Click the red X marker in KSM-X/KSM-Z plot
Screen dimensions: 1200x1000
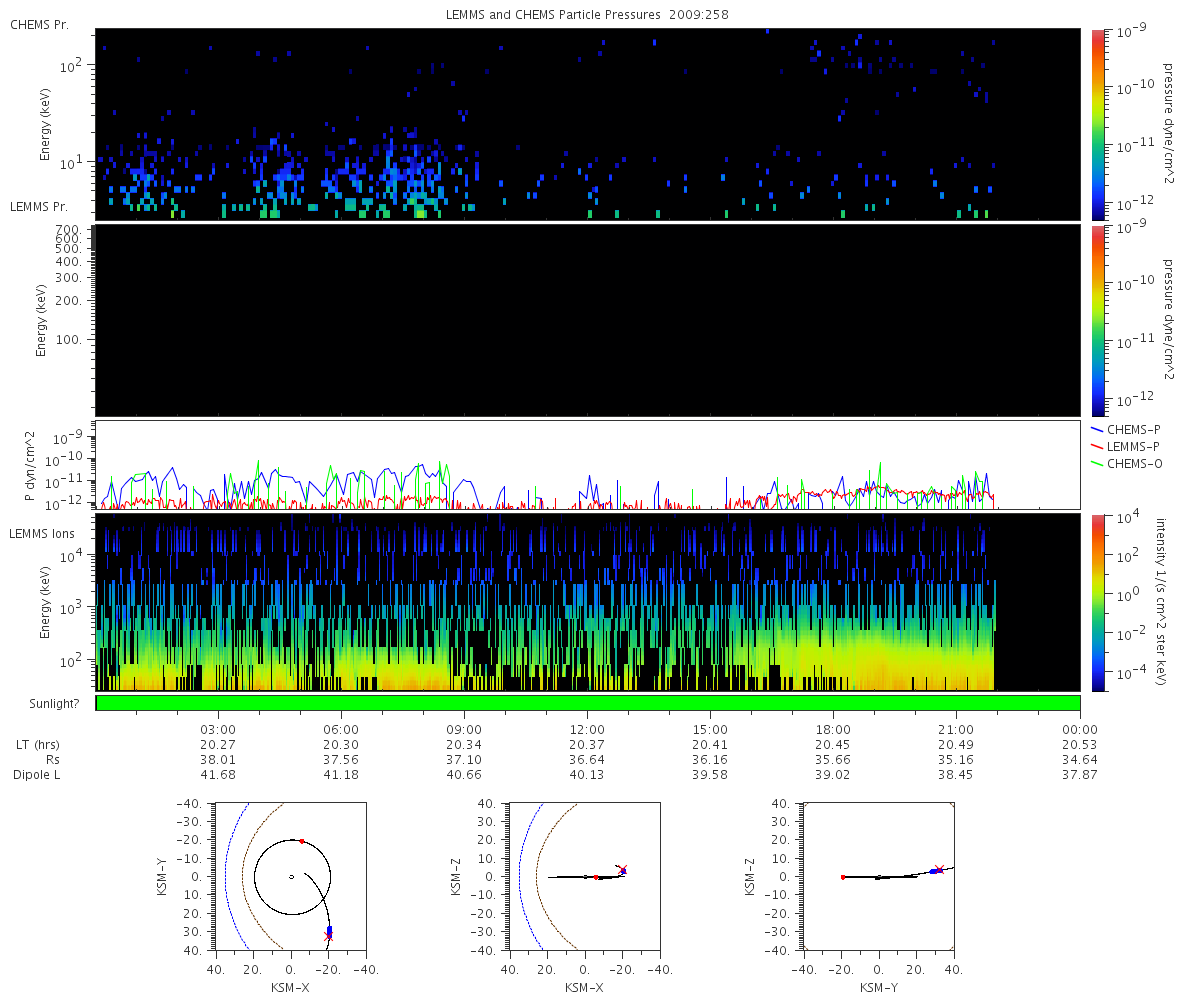tap(621, 869)
